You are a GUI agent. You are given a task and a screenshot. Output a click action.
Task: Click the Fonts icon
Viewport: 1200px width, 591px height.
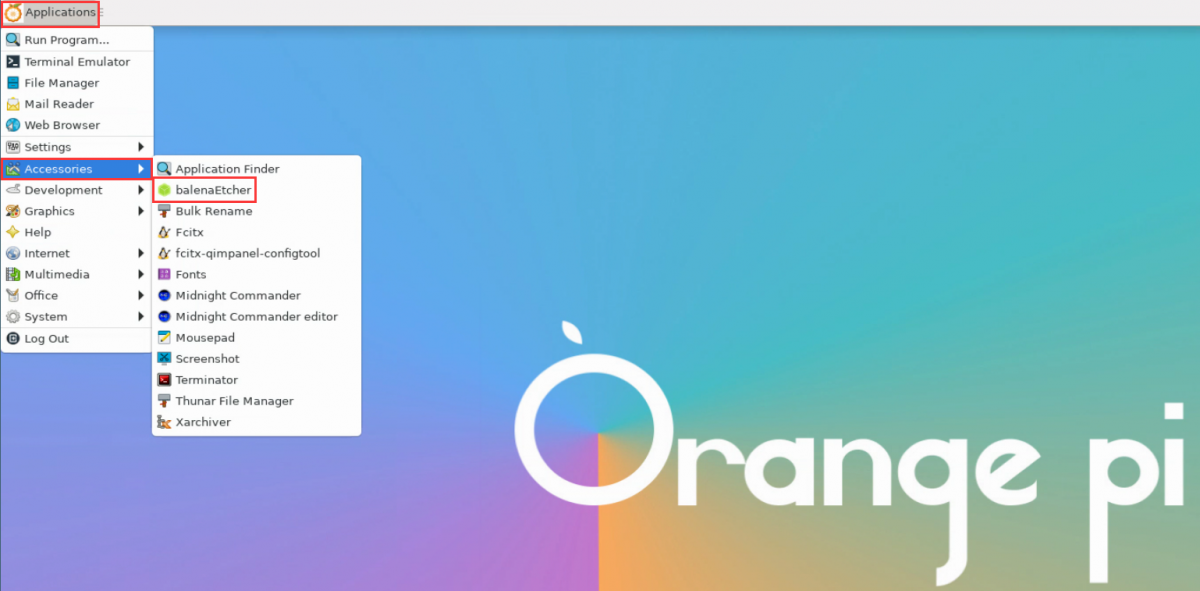(165, 274)
